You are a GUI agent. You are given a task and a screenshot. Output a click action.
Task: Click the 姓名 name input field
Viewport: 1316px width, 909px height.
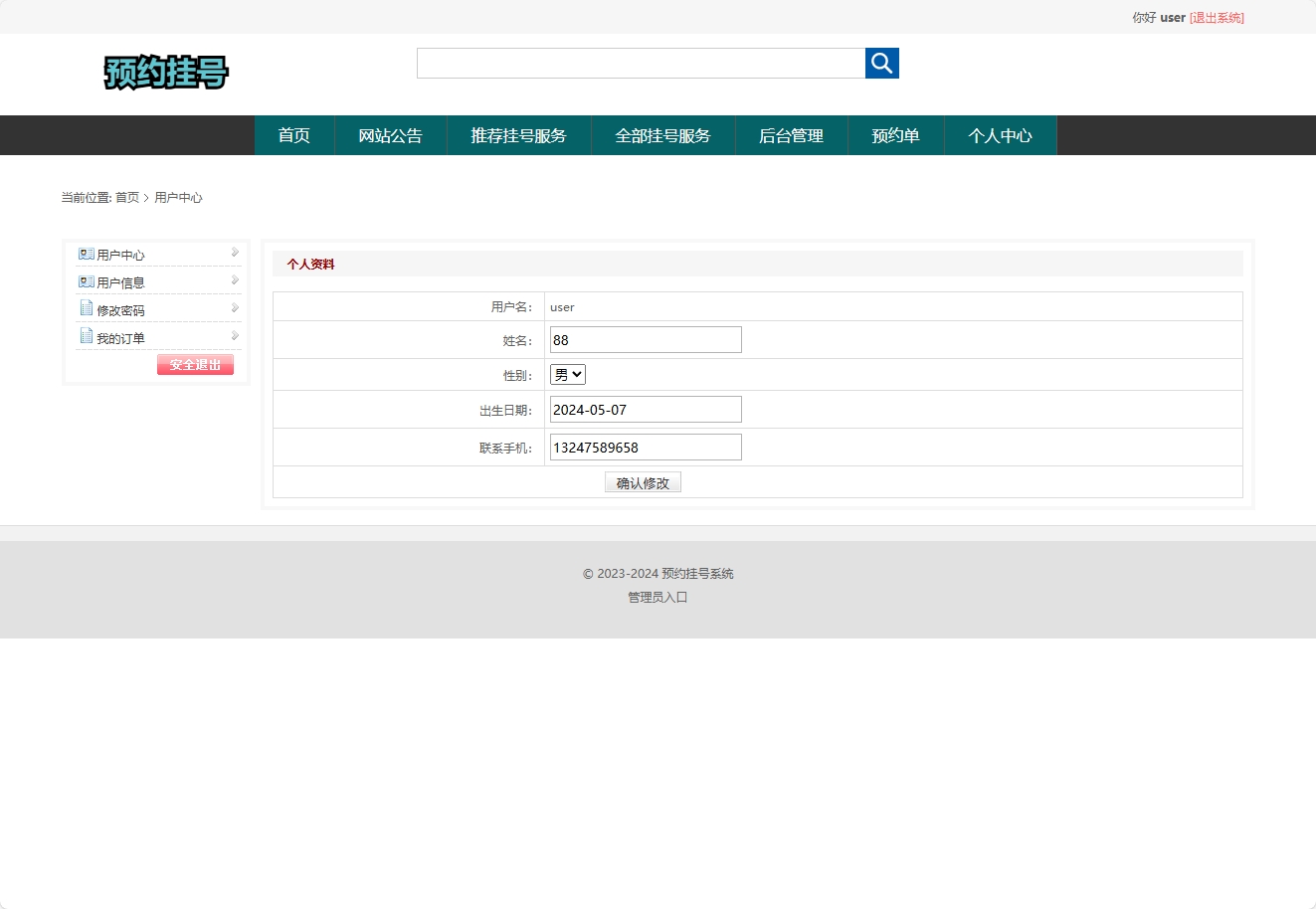tap(646, 340)
